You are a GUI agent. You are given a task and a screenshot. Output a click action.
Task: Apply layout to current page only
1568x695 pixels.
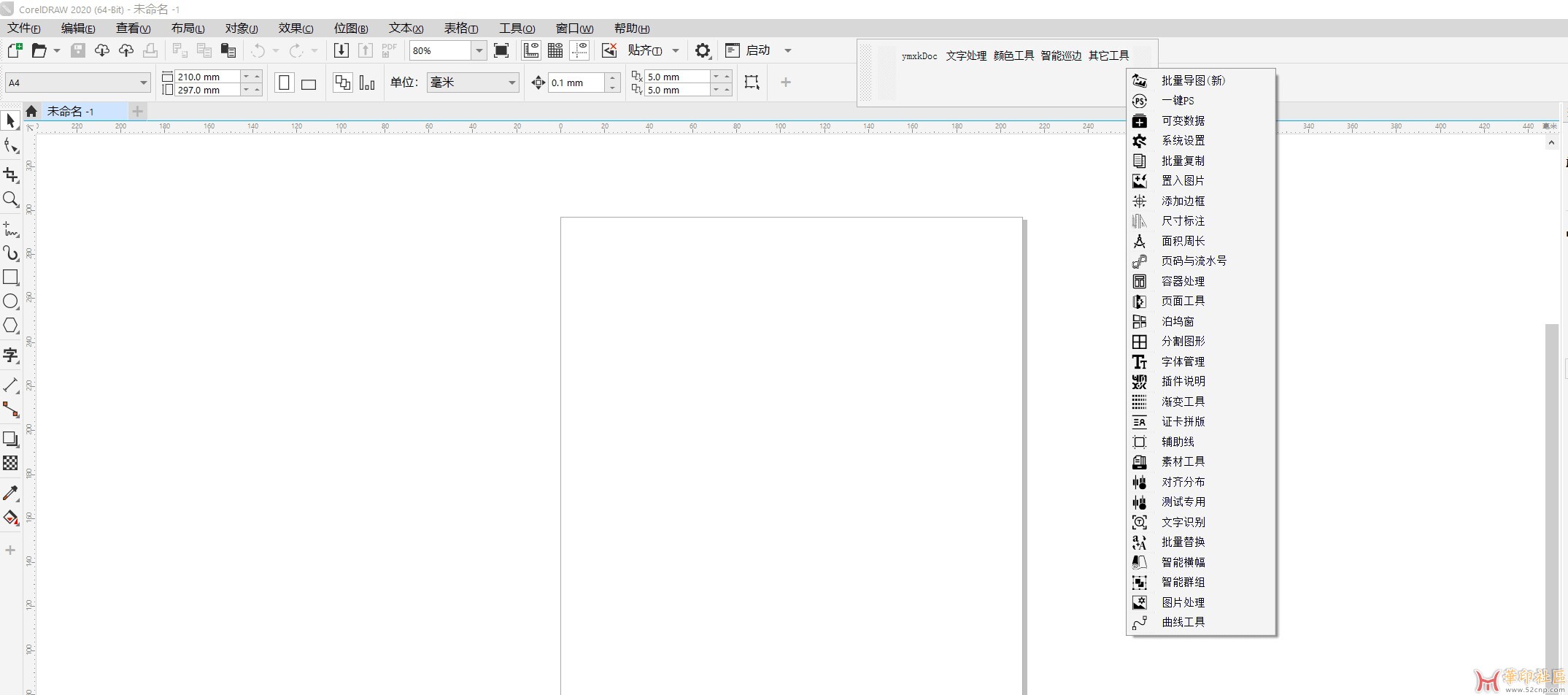[x=367, y=82]
